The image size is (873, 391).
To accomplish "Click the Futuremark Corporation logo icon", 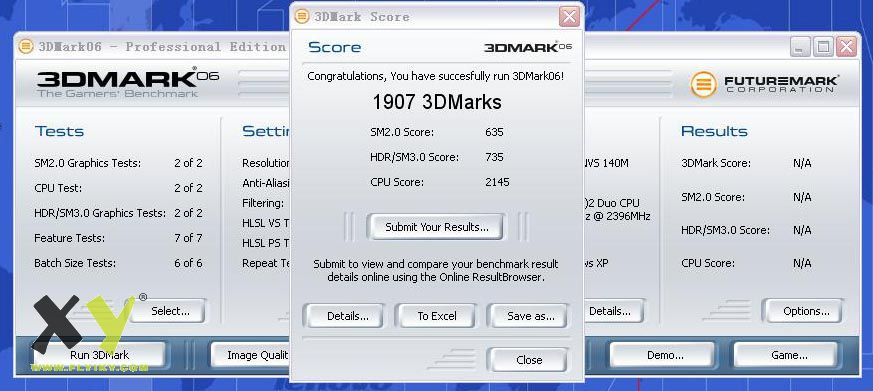I will (703, 85).
